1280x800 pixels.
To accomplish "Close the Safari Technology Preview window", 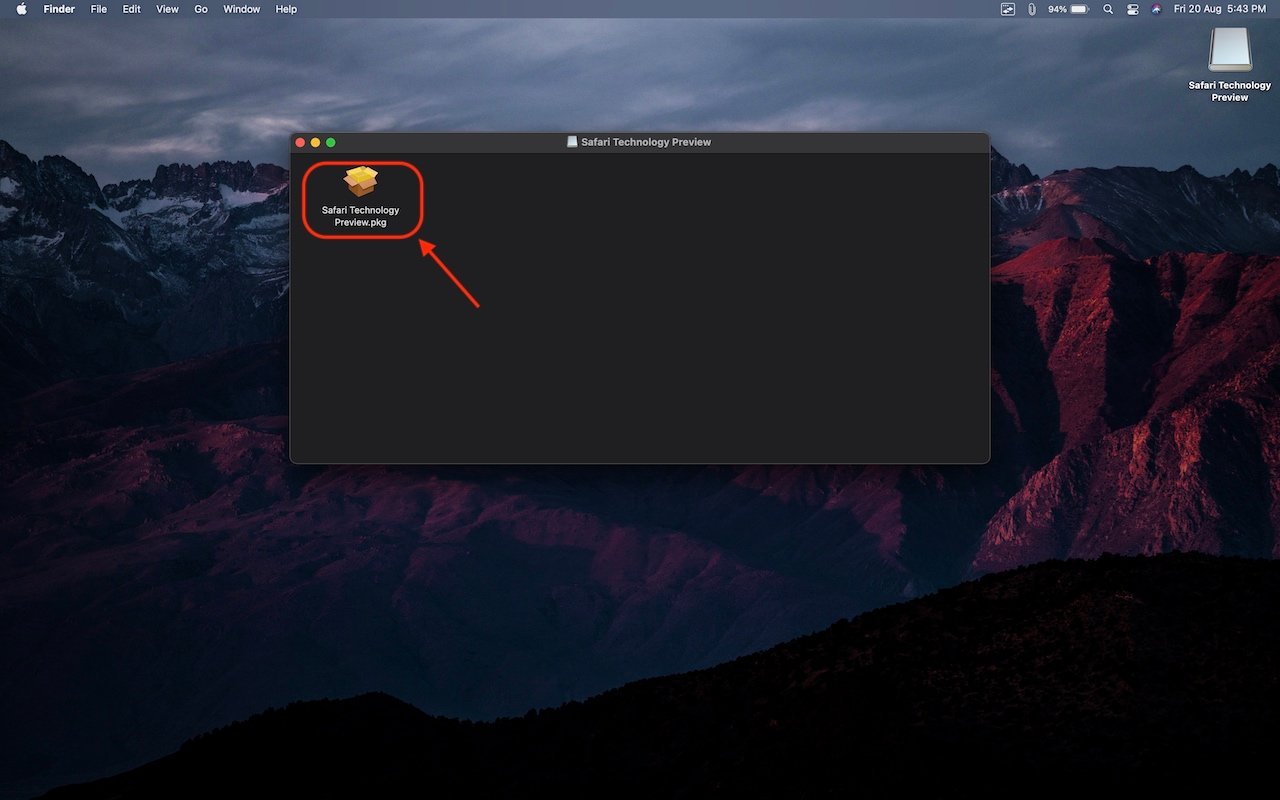I will 300,142.
